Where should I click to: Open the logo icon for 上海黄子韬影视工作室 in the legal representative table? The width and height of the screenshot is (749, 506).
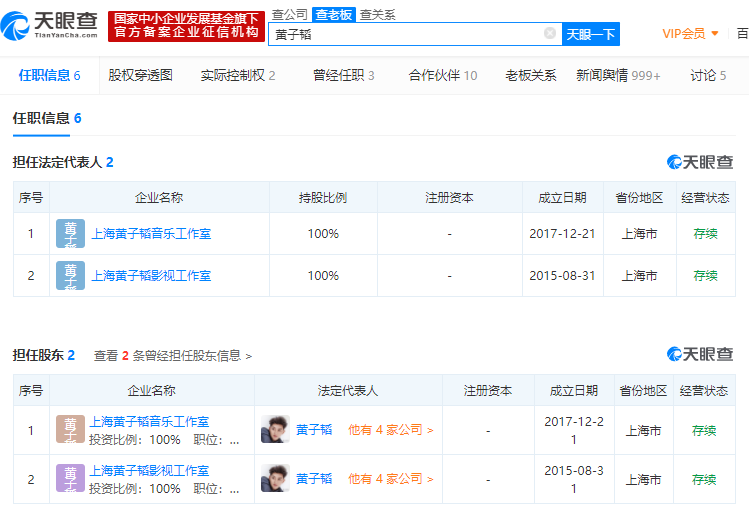tap(70, 275)
